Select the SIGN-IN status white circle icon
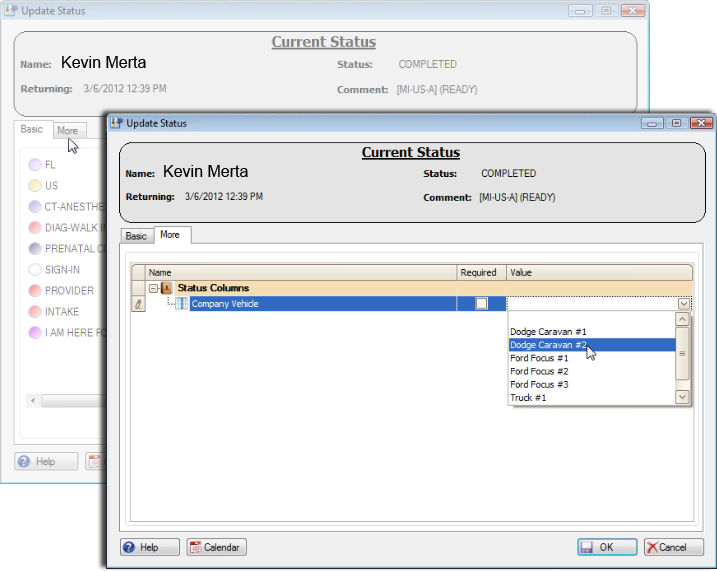Viewport: 717px width, 571px height. [35, 269]
